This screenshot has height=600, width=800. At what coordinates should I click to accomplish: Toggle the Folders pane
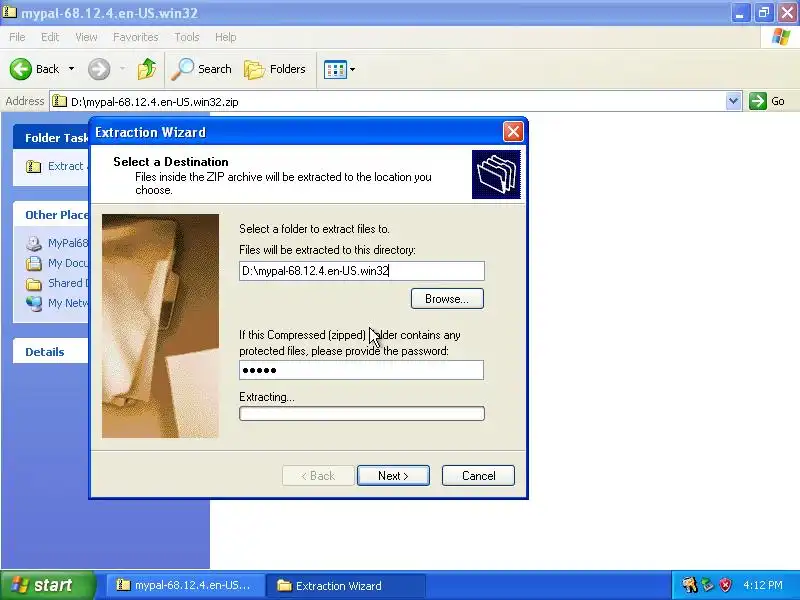(x=275, y=69)
